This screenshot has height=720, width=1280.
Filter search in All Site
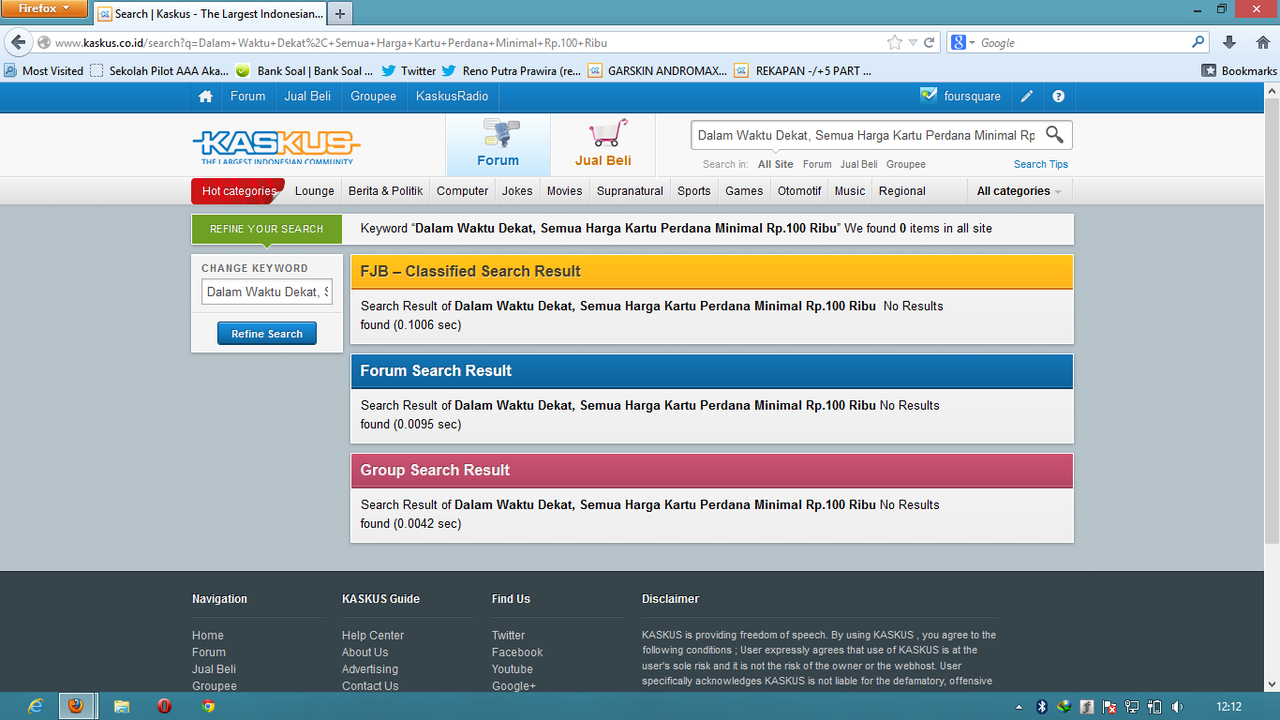775,164
